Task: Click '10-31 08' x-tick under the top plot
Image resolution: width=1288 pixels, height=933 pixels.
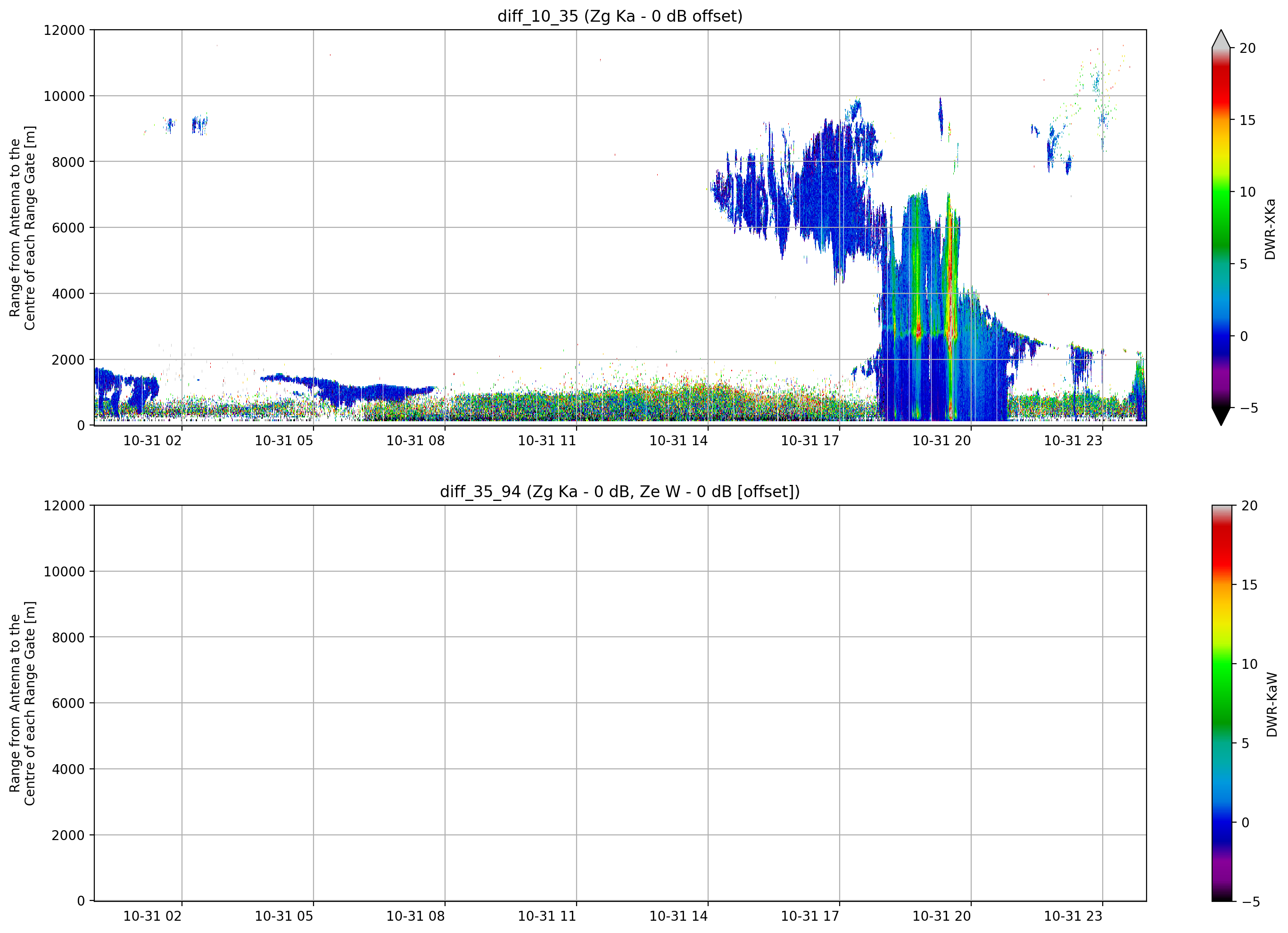Action: pos(416,441)
